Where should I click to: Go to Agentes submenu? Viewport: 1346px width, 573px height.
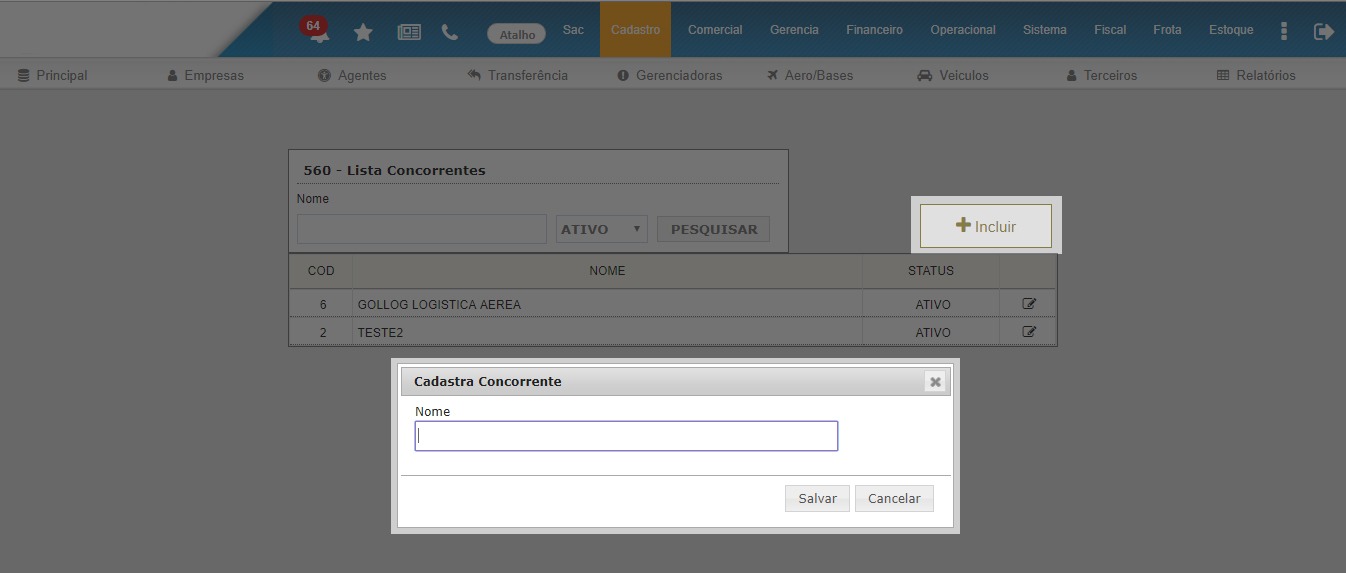click(x=352, y=75)
